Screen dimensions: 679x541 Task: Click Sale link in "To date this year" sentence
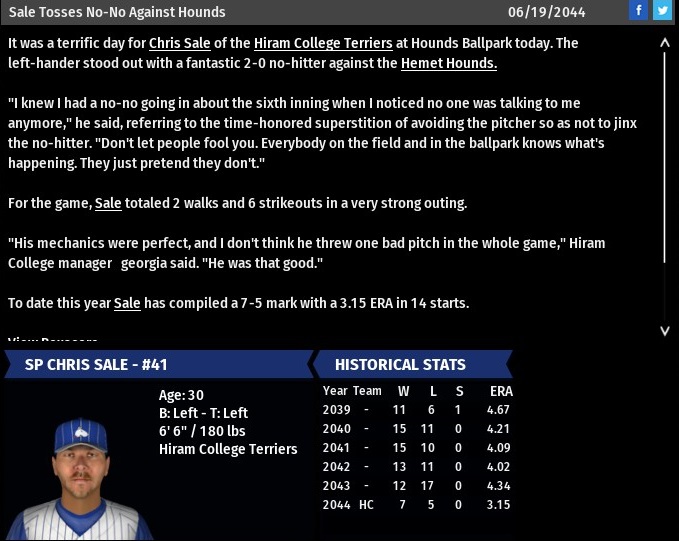pos(127,303)
